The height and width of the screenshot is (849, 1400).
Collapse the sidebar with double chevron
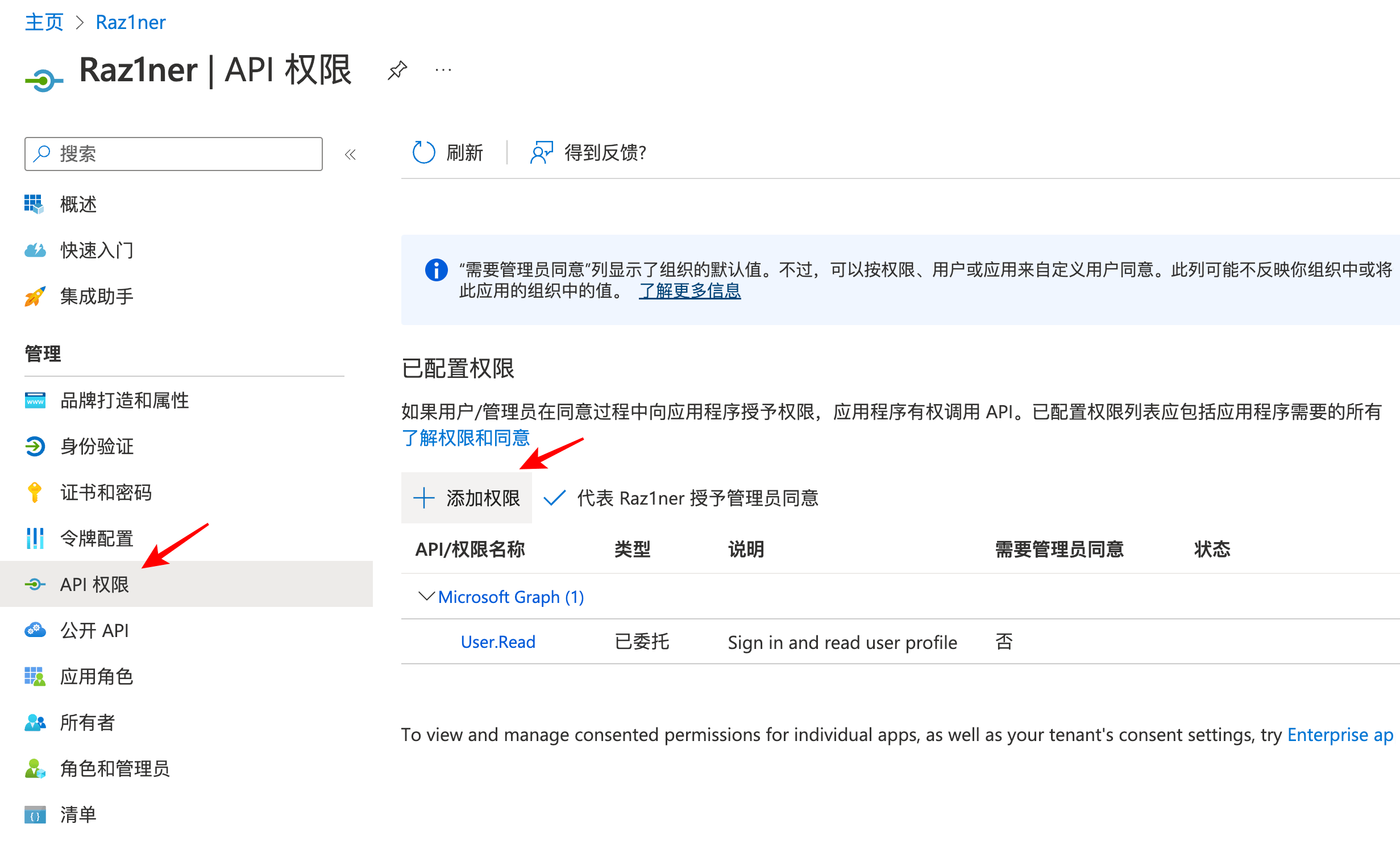click(350, 154)
